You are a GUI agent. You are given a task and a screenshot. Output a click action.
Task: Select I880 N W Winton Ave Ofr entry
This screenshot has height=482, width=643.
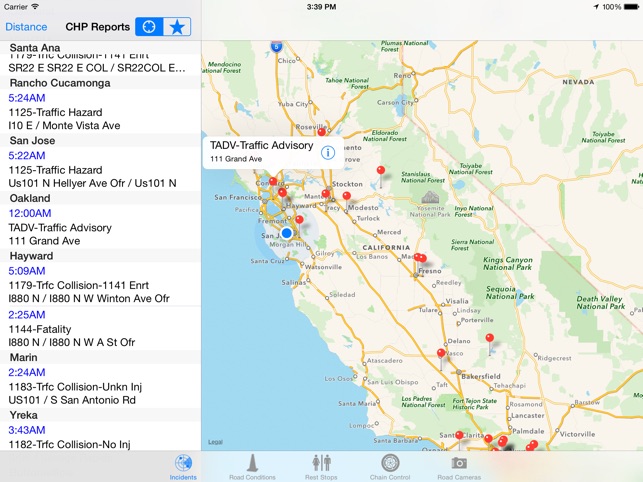click(x=89, y=299)
